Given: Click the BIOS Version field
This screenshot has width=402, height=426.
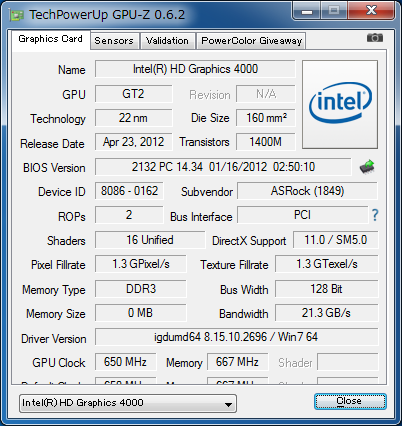Looking at the screenshot, I should (223, 167).
